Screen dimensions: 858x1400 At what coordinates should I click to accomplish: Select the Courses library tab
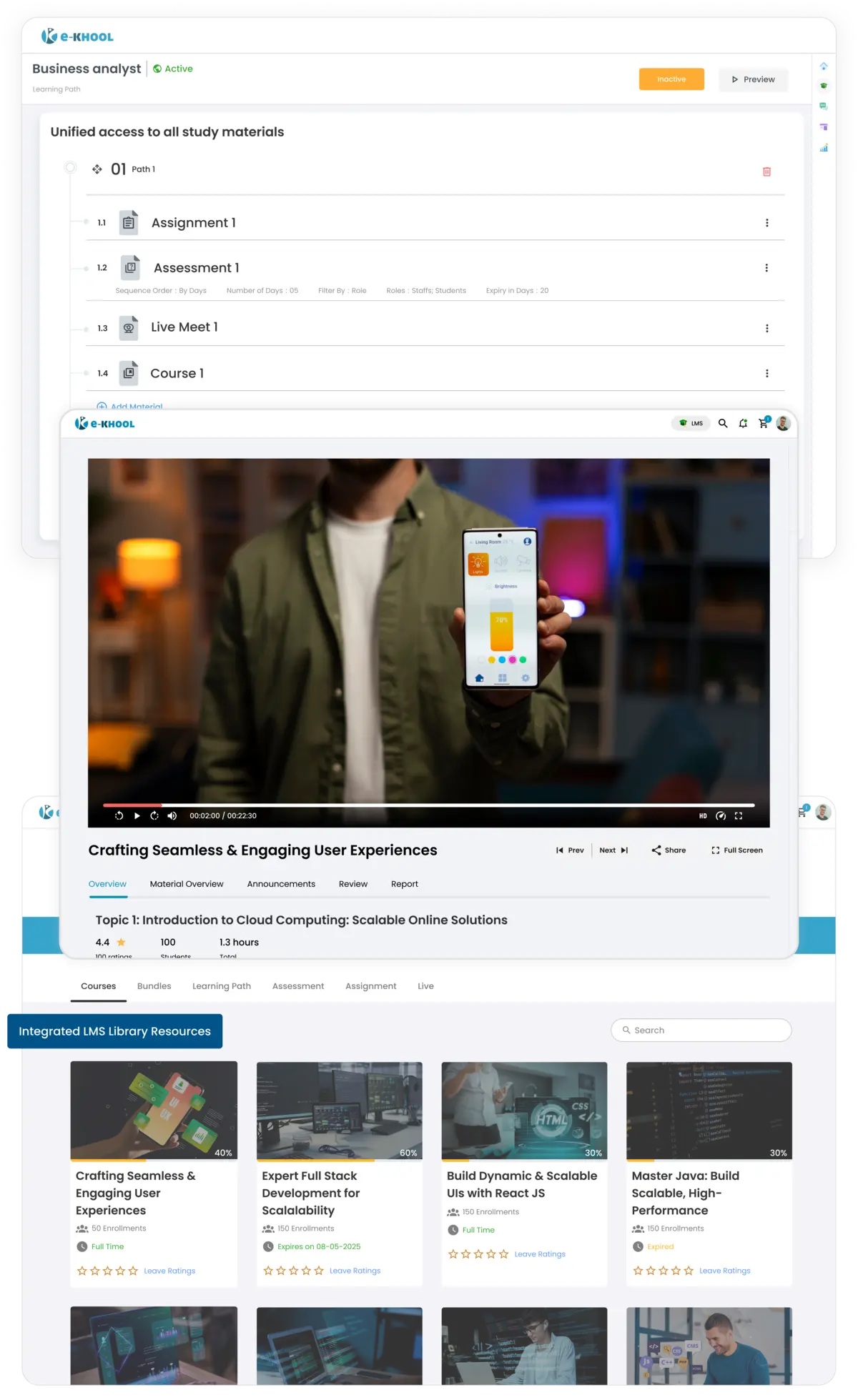coord(98,986)
